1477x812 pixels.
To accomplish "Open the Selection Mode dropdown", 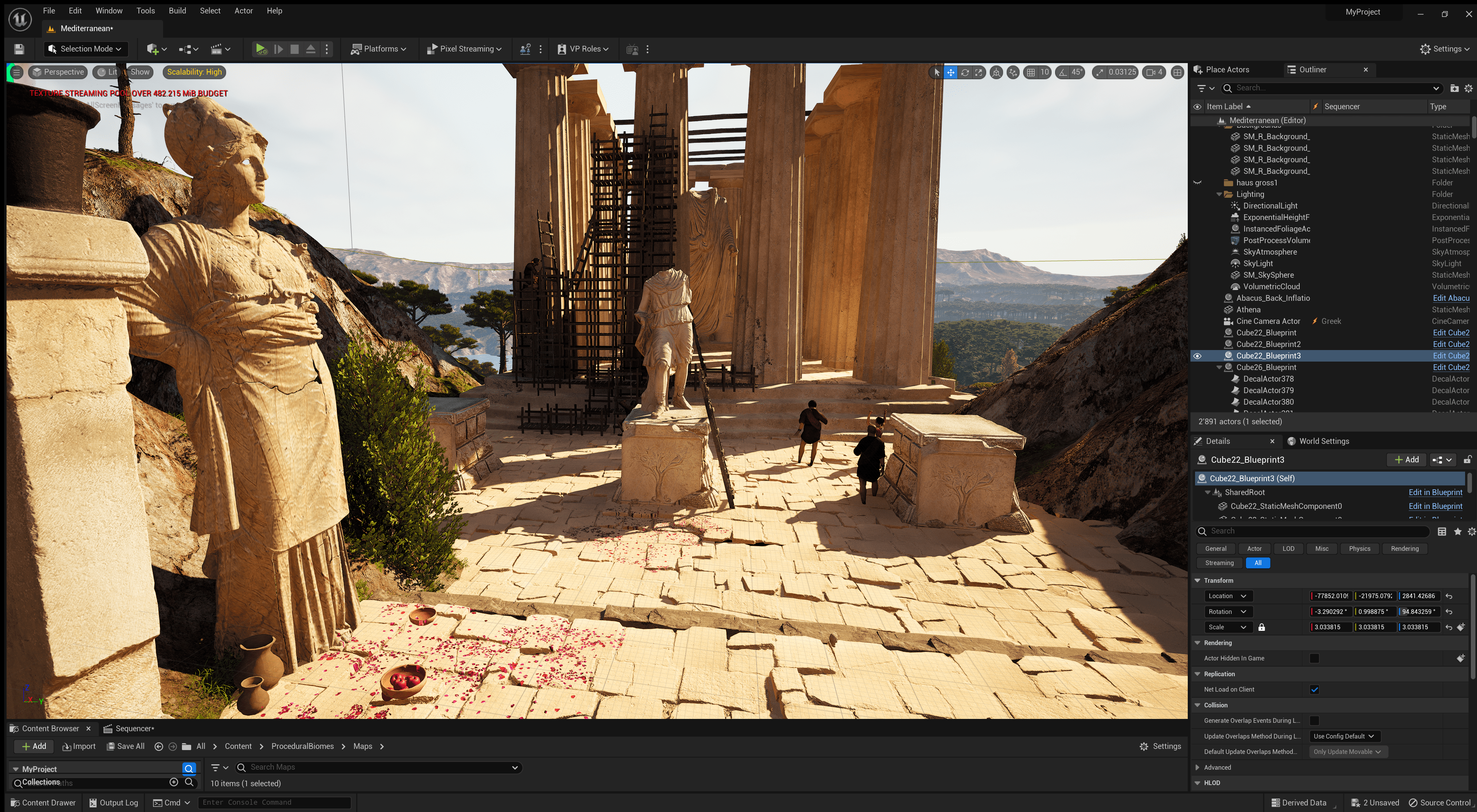I will [x=85, y=49].
